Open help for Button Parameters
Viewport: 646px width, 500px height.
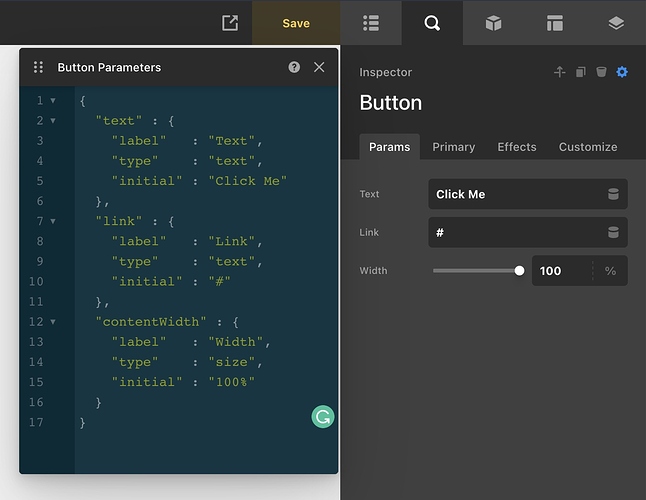pyautogui.click(x=294, y=67)
